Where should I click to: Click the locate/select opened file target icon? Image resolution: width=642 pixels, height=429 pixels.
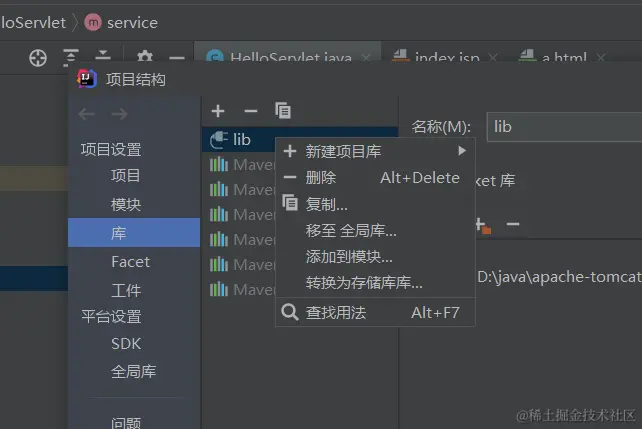click(x=38, y=58)
